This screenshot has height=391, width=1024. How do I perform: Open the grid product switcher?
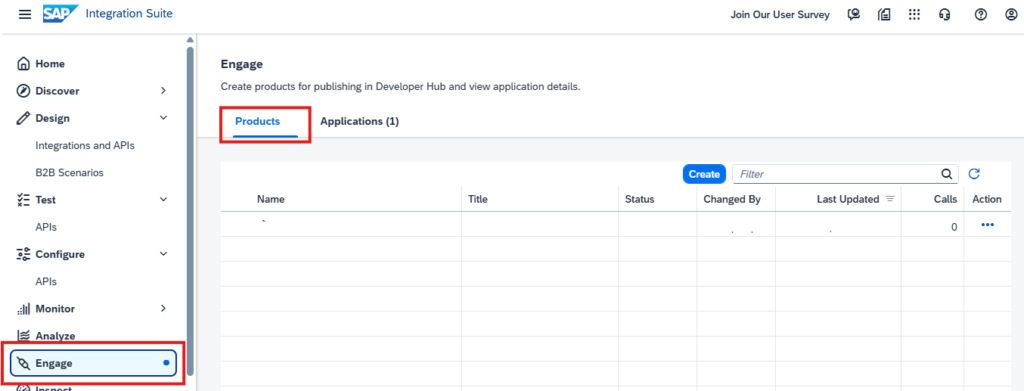pyautogui.click(x=914, y=14)
